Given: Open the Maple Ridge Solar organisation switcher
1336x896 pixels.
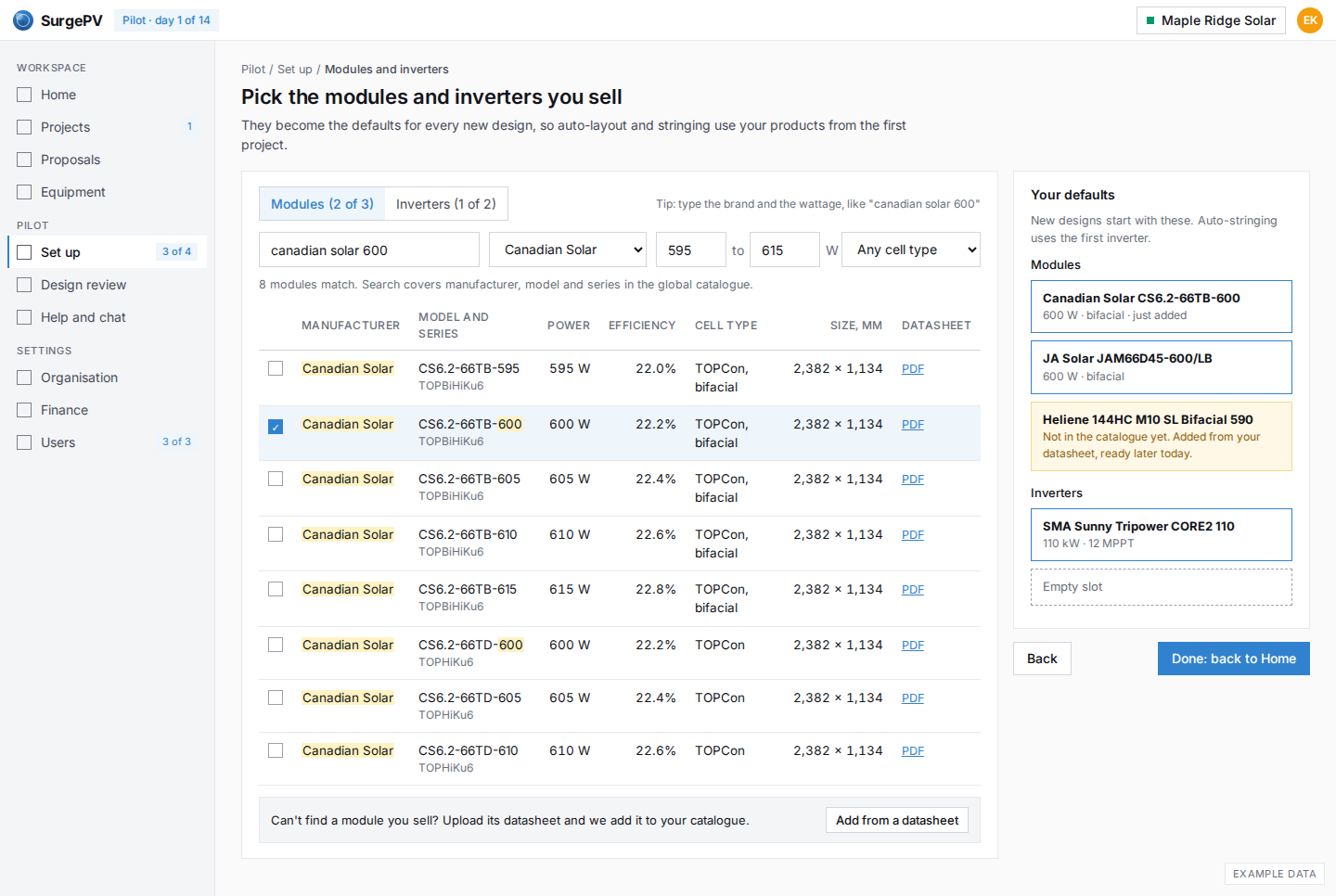Looking at the screenshot, I should (x=1211, y=20).
